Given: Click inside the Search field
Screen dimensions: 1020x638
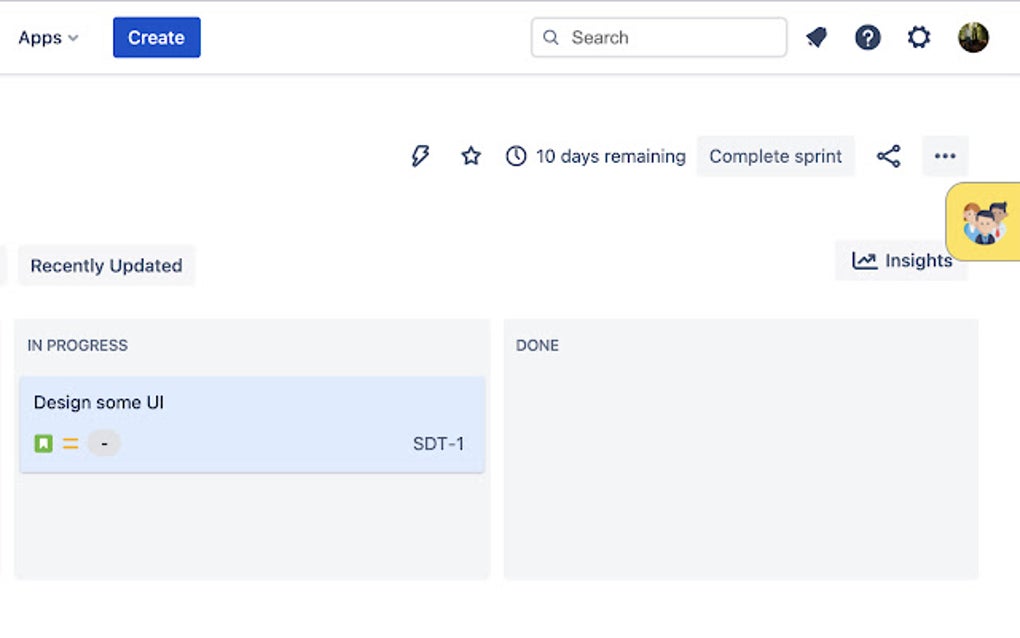Looking at the screenshot, I should [x=657, y=37].
